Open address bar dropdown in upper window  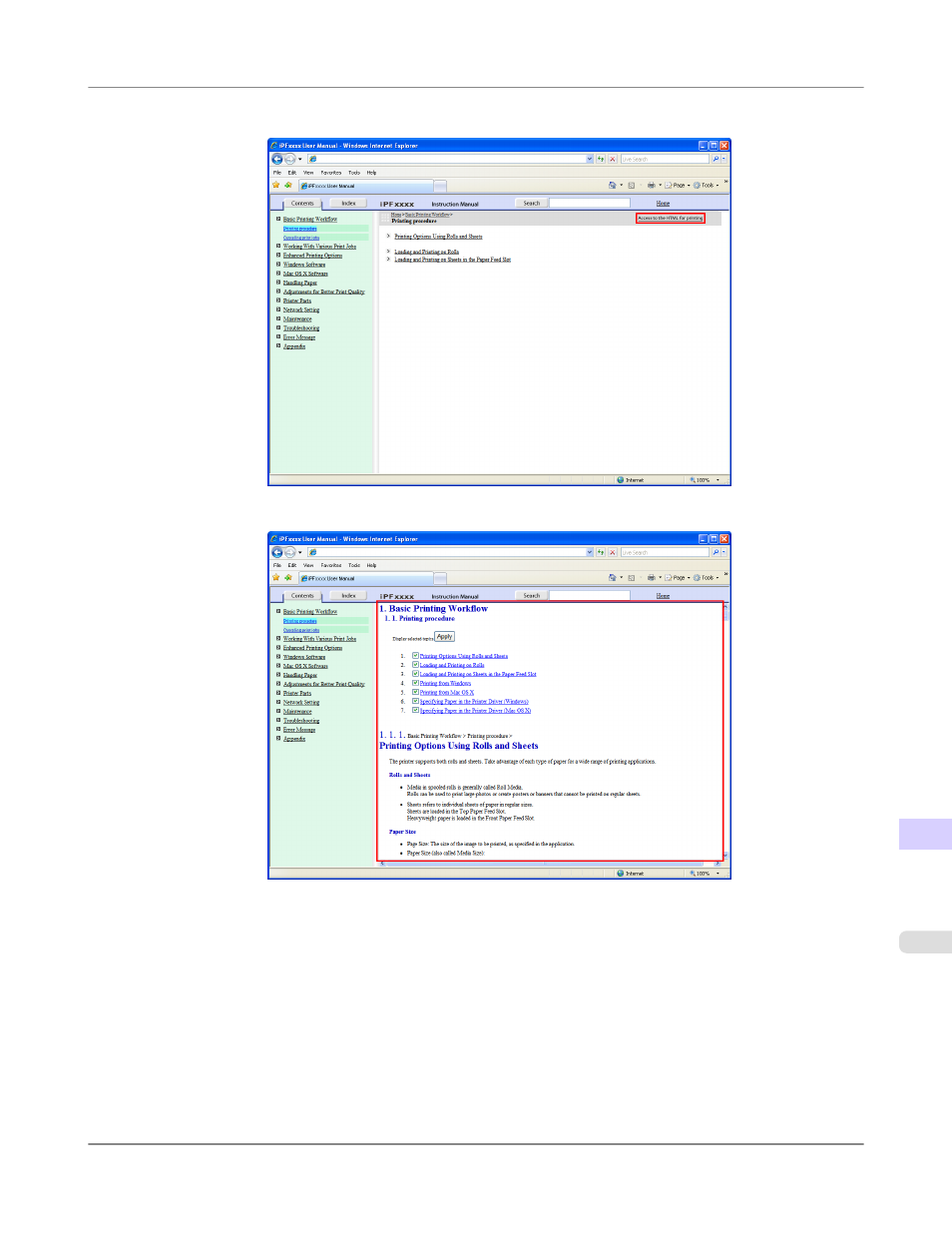coord(589,159)
